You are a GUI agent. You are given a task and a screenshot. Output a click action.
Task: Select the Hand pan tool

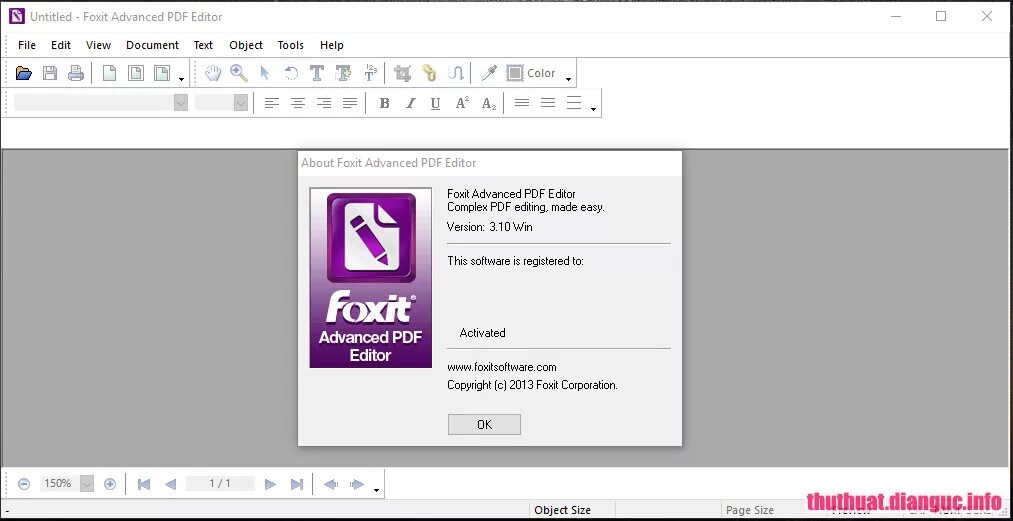213,73
